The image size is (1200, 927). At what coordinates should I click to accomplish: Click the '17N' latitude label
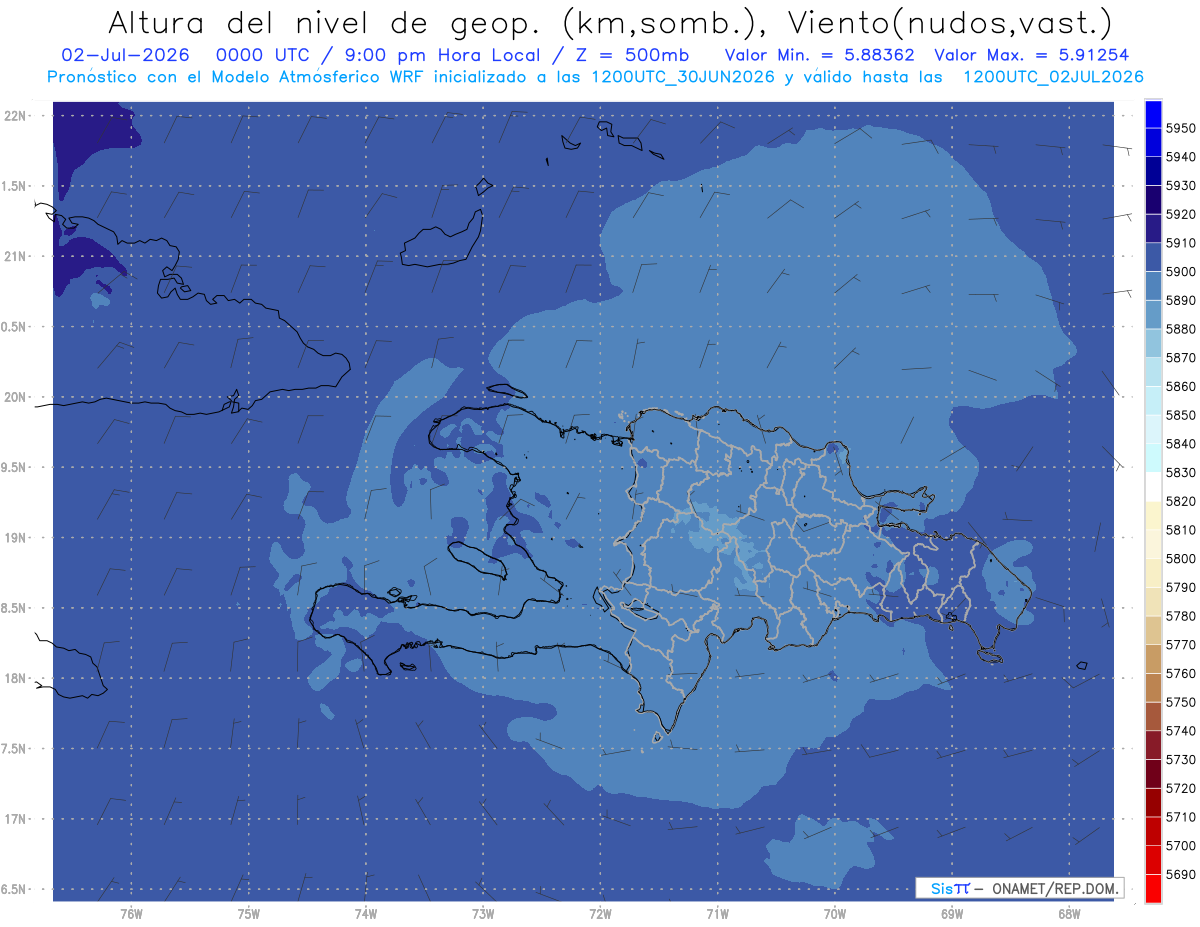tap(15, 819)
